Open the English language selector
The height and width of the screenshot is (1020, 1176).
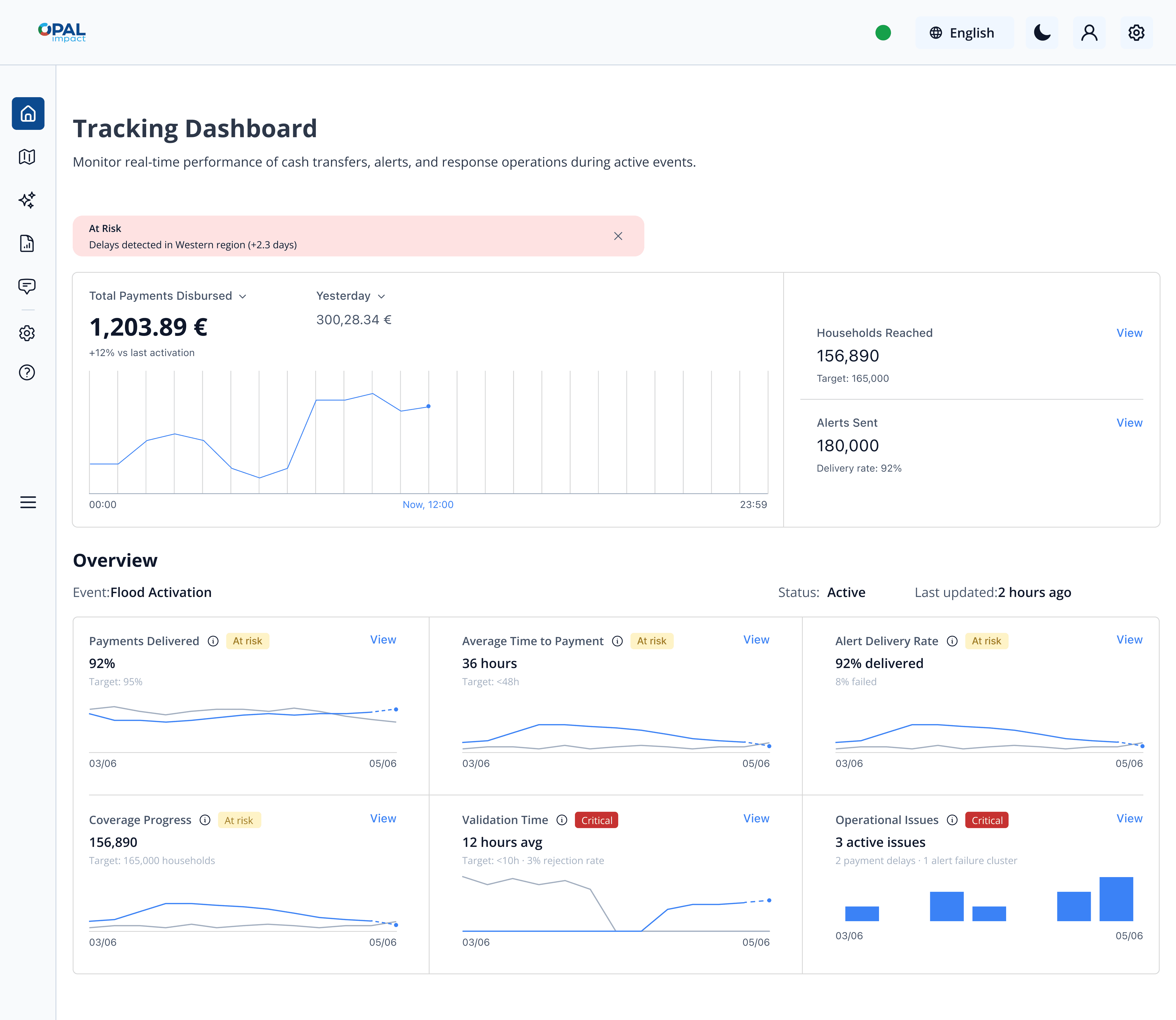pyautogui.click(x=964, y=32)
